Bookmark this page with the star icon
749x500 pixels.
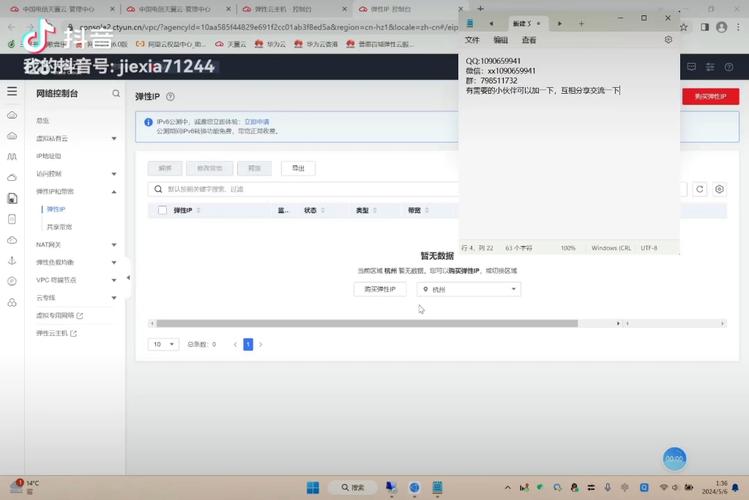tap(684, 27)
